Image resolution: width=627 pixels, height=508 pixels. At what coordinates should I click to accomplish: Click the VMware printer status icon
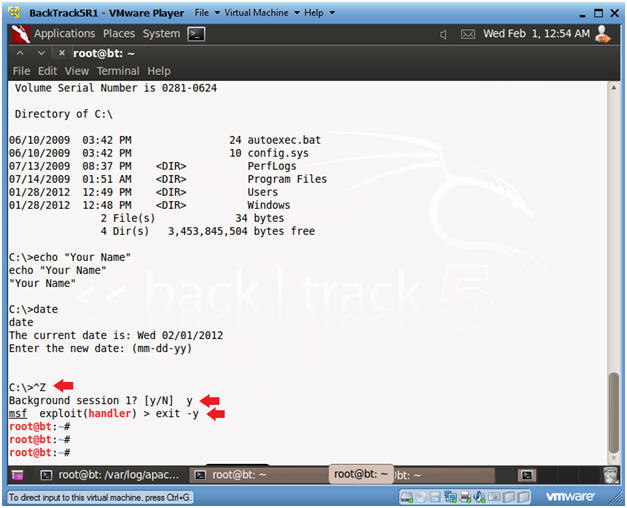tap(465, 497)
